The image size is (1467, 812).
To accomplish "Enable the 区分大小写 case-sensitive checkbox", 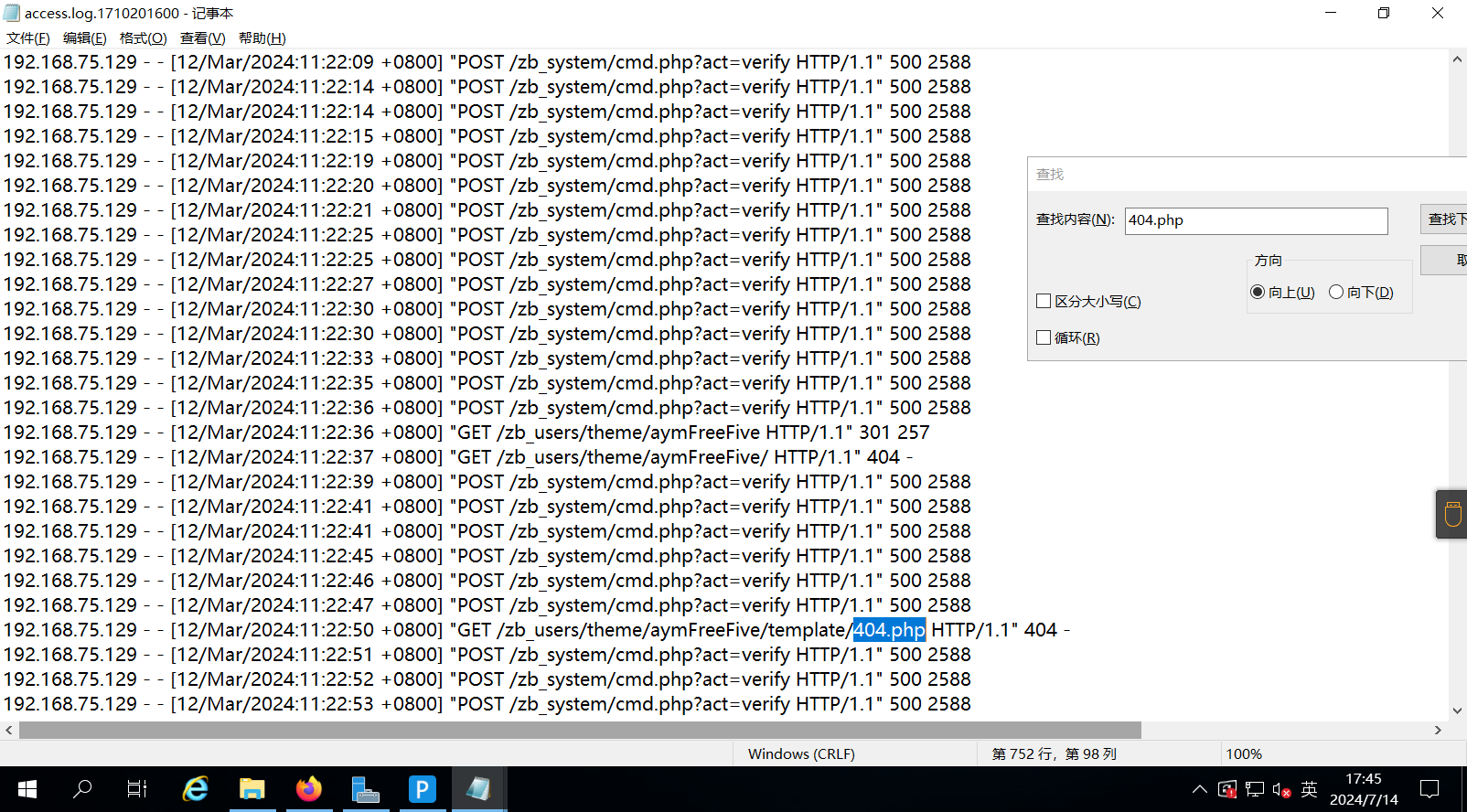I will click(1044, 301).
